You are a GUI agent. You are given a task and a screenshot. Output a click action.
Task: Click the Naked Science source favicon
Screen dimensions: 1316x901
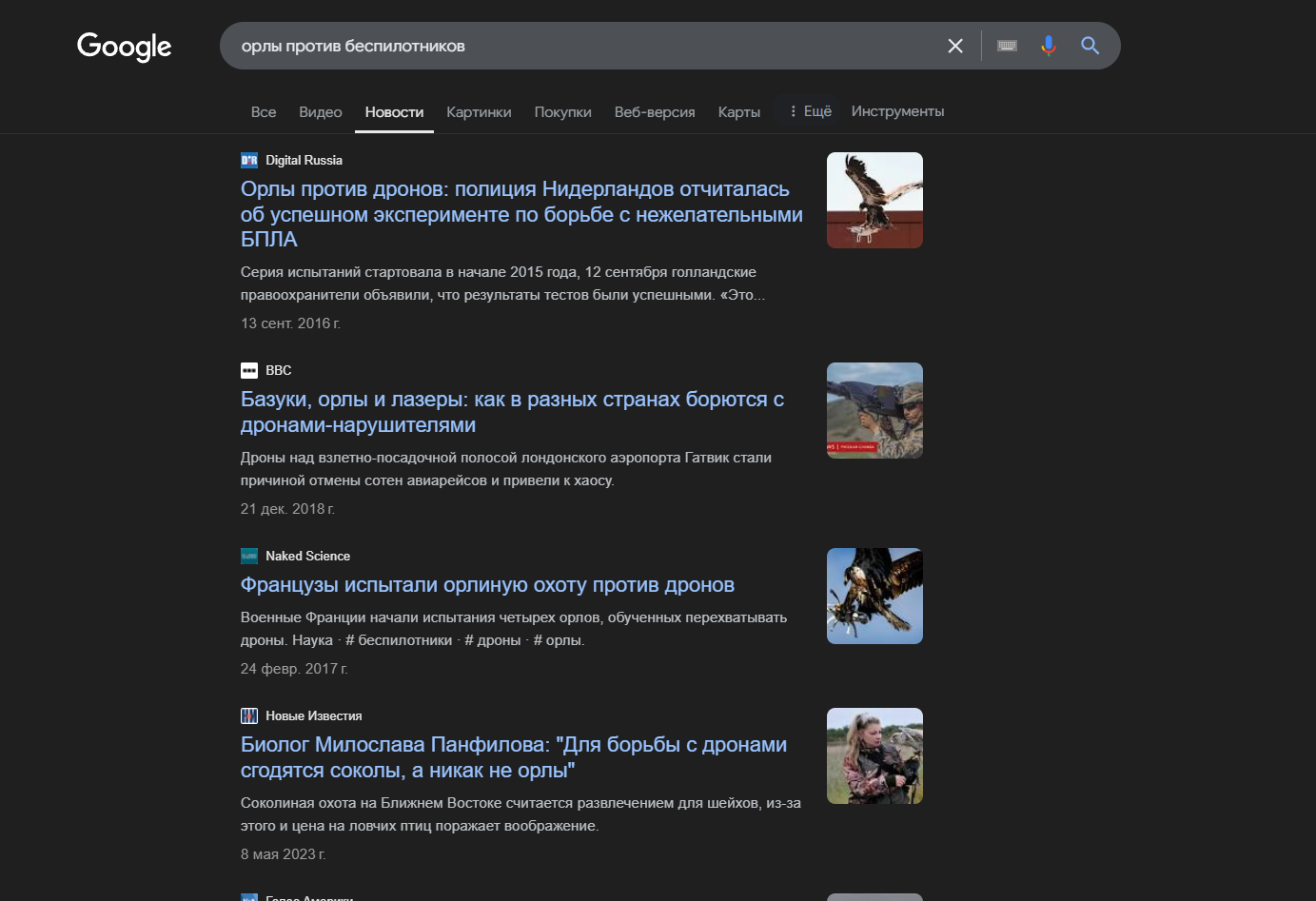click(249, 556)
